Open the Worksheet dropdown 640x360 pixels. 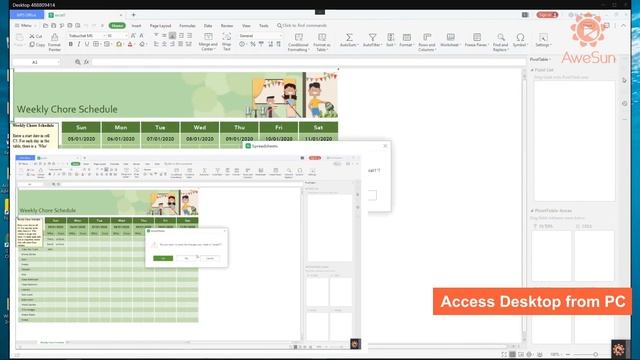[450, 40]
